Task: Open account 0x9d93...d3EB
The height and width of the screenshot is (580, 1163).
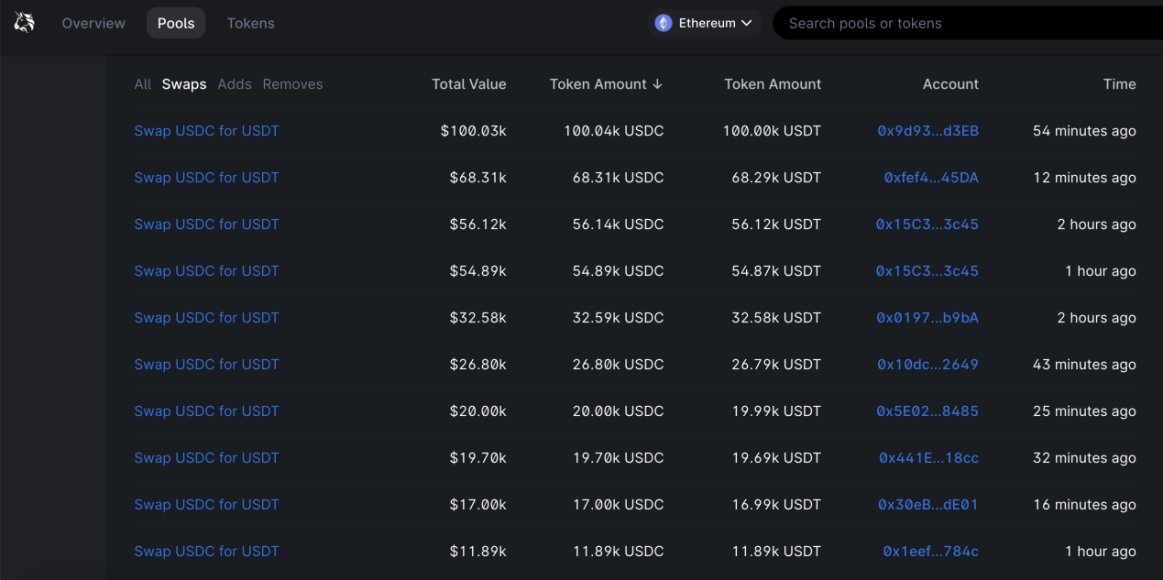Action: 928,131
